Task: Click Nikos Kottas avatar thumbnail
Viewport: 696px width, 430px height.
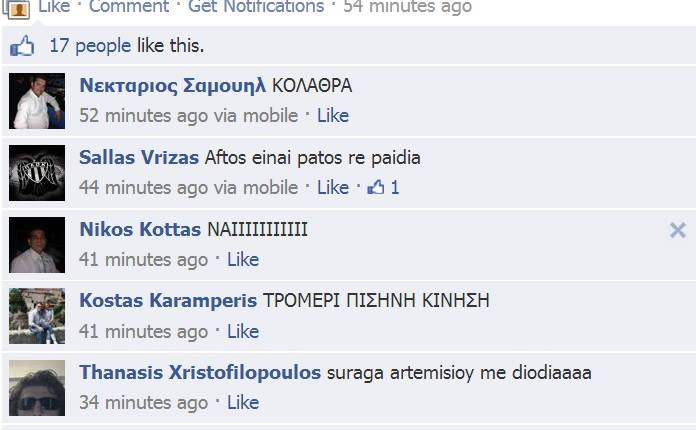Action: 37,245
